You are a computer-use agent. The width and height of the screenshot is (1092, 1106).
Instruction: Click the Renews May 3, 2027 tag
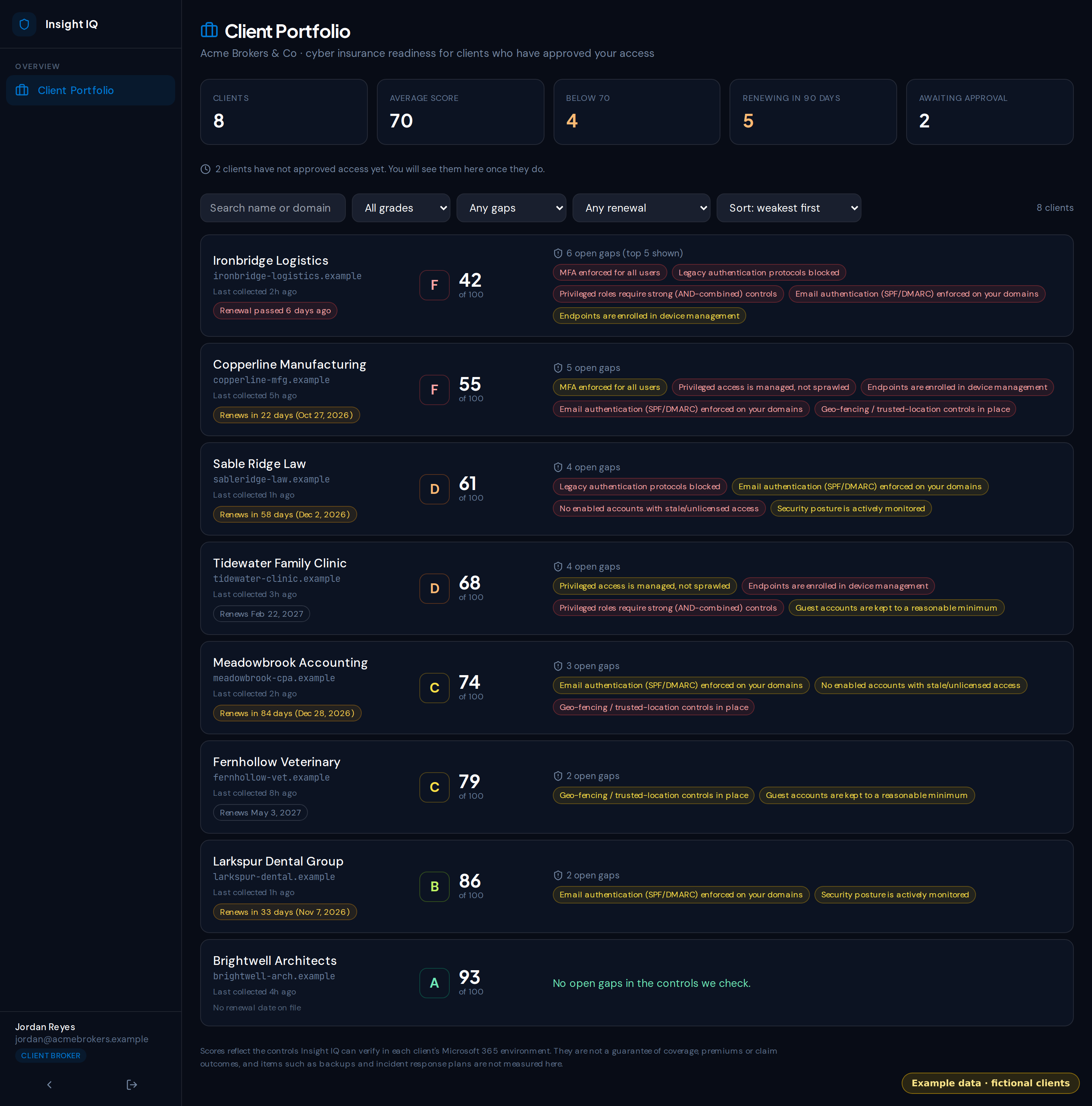[260, 813]
